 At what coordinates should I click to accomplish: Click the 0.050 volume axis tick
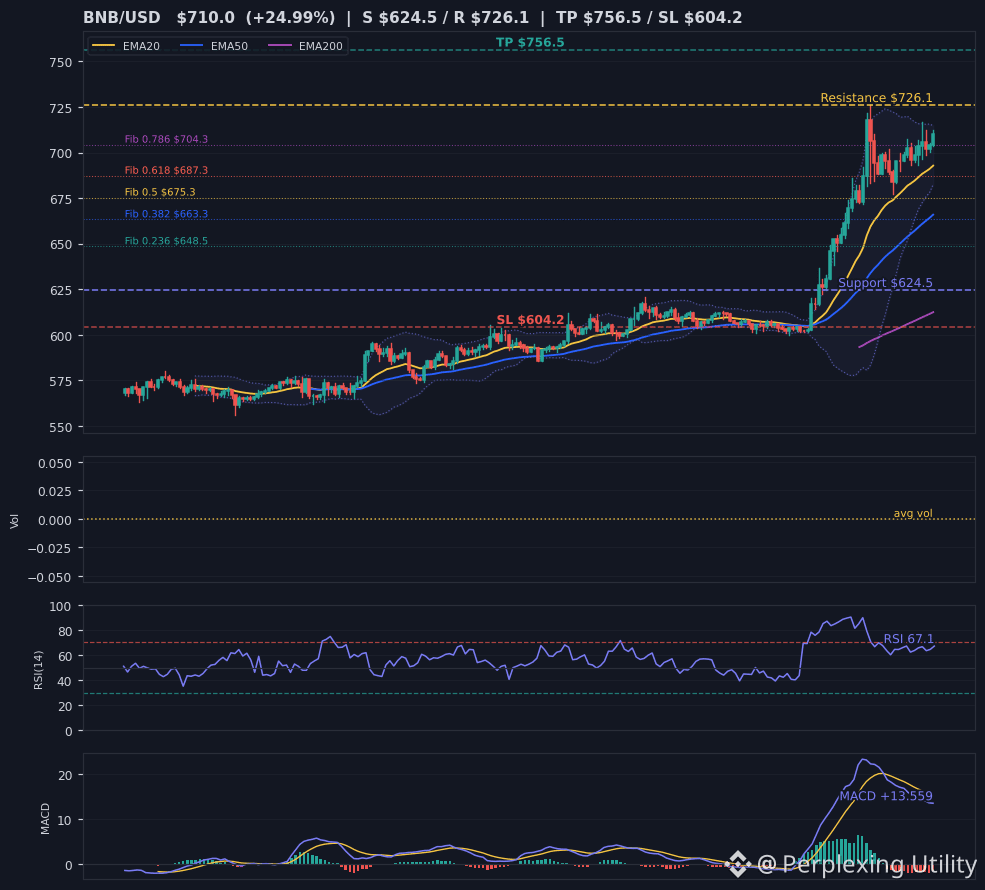coord(55,464)
